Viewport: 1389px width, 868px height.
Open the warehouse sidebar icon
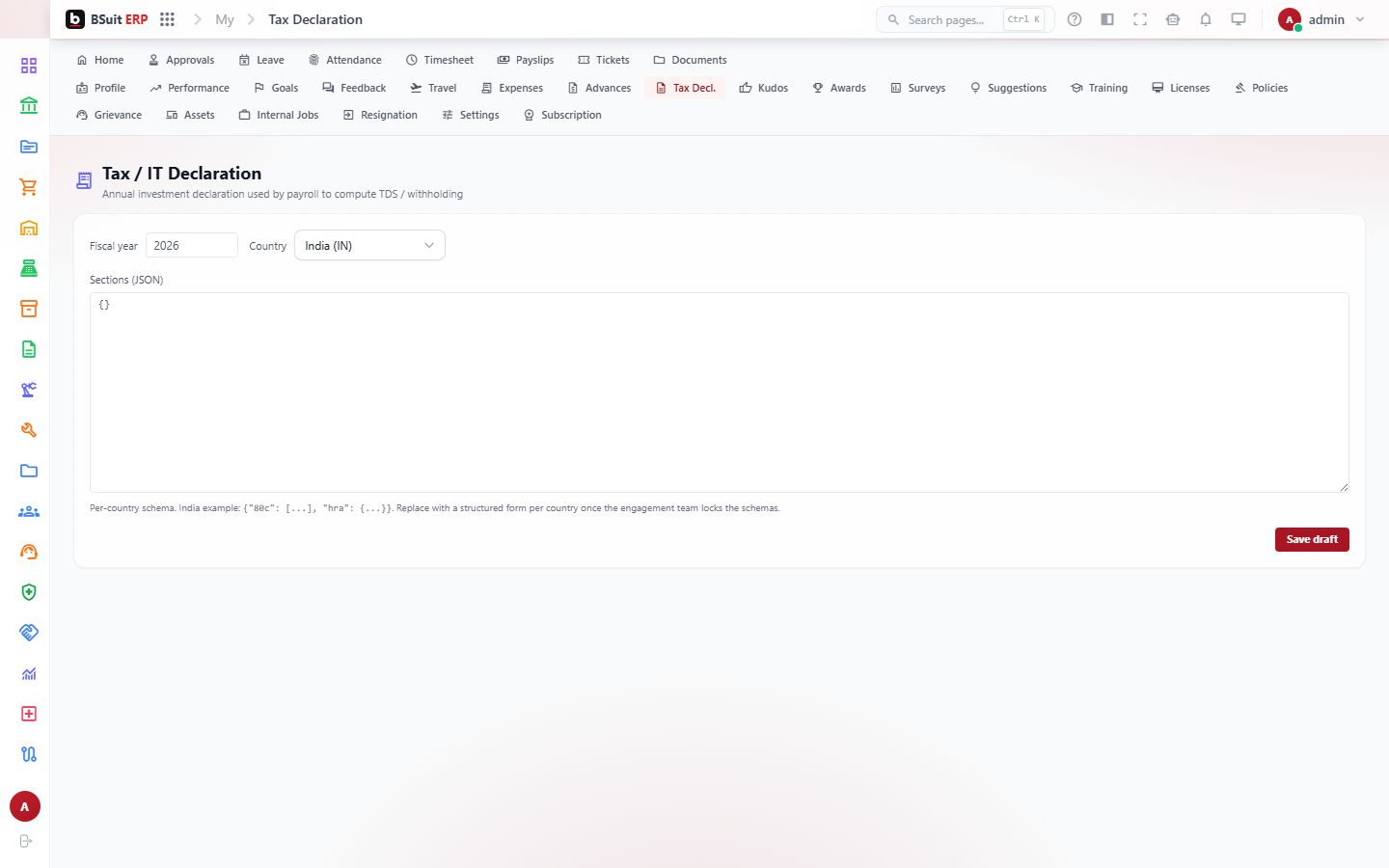coord(29,228)
